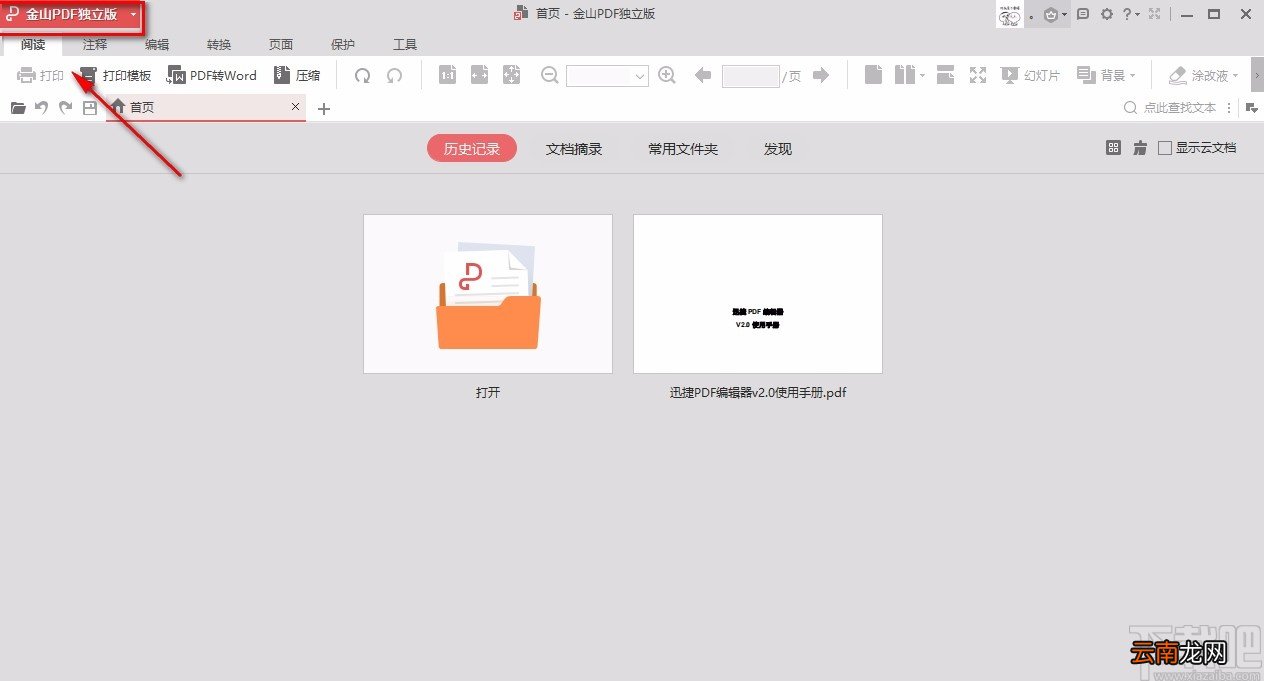Click the open folder icon in quick bar
The image size is (1264, 681).
pyautogui.click(x=18, y=108)
